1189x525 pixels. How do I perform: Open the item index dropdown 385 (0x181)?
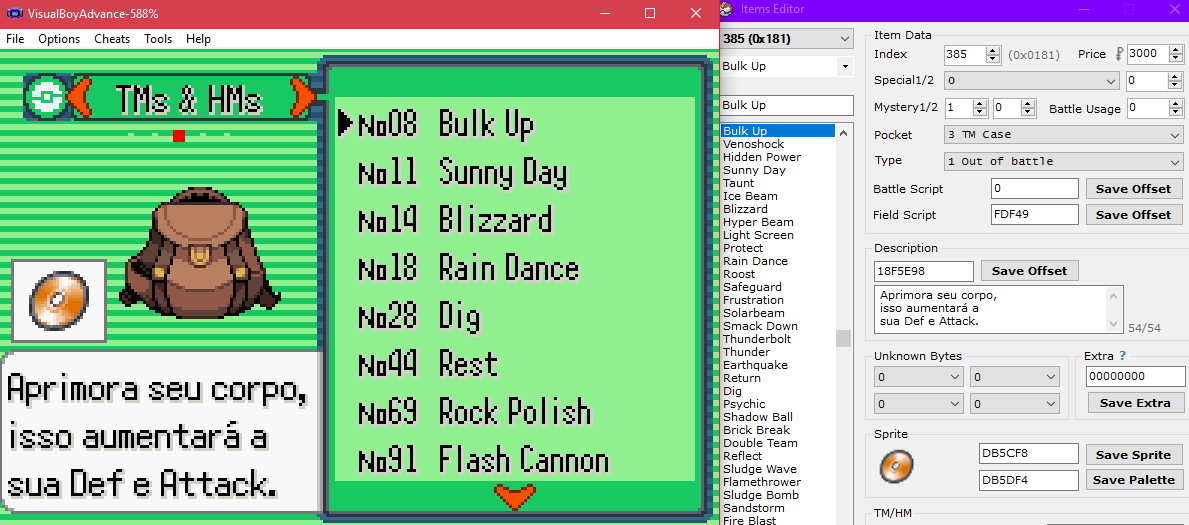[x=786, y=39]
